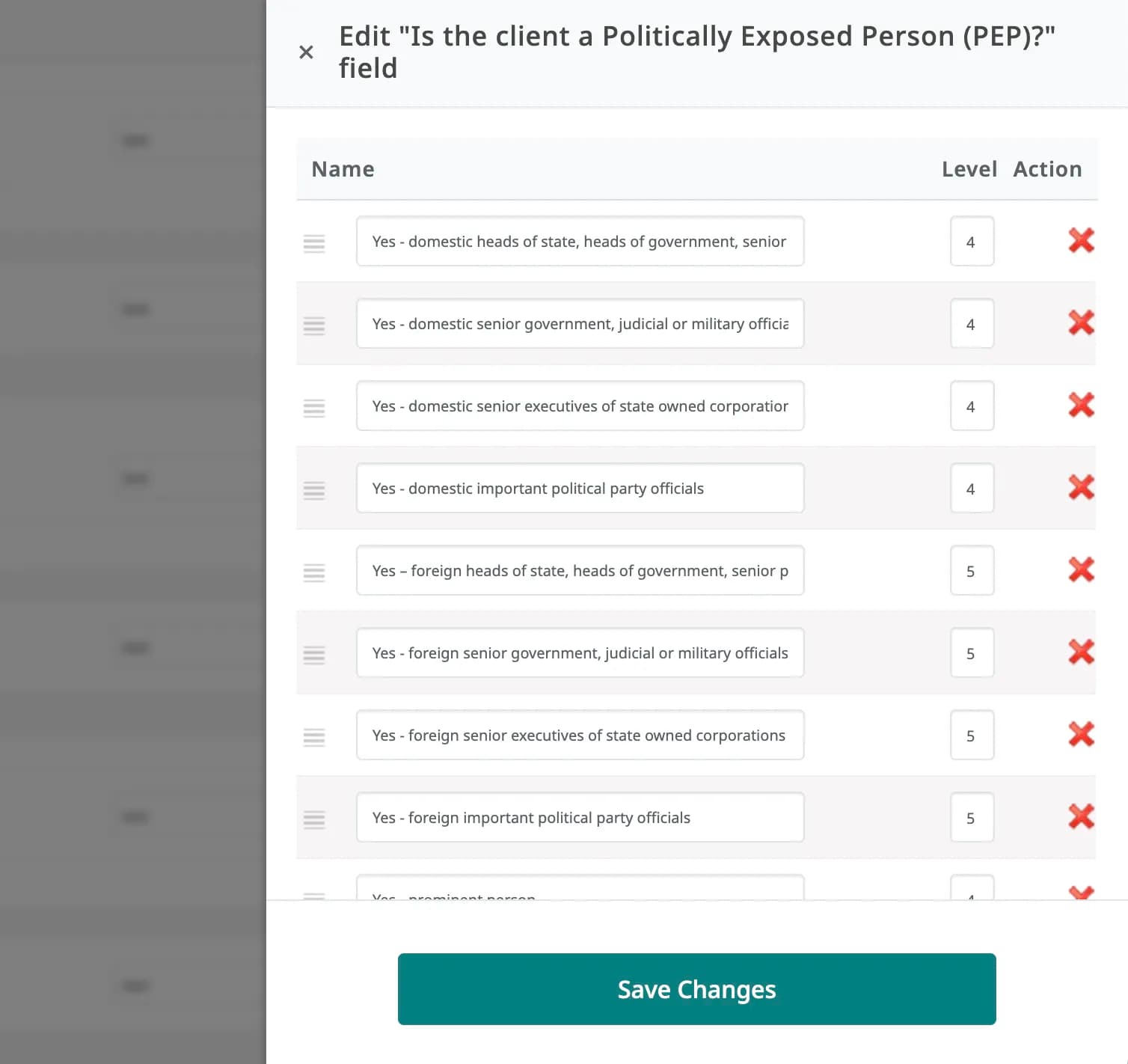
Task: Click the level input for "Yes - foreign important political party officials"
Action: [x=971, y=817]
